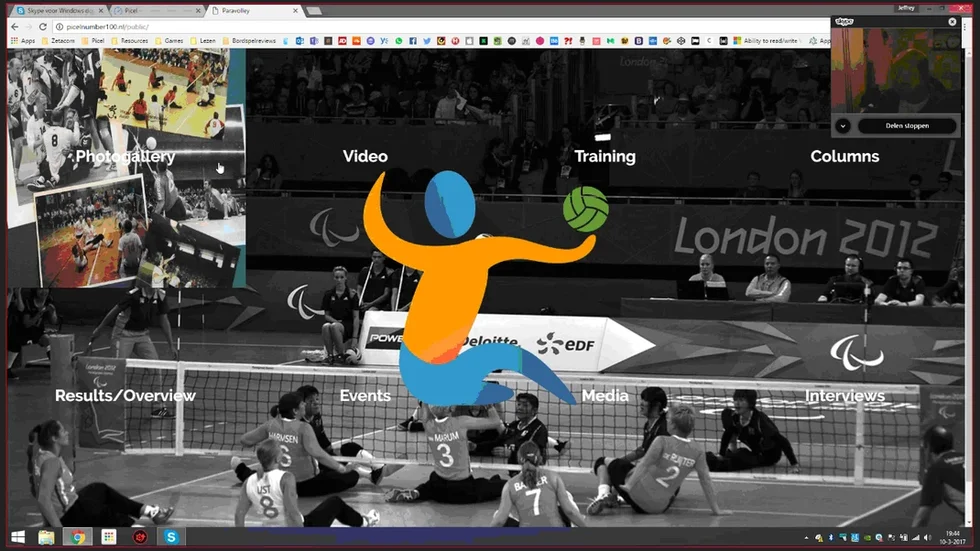Open the Video section link

(x=365, y=156)
